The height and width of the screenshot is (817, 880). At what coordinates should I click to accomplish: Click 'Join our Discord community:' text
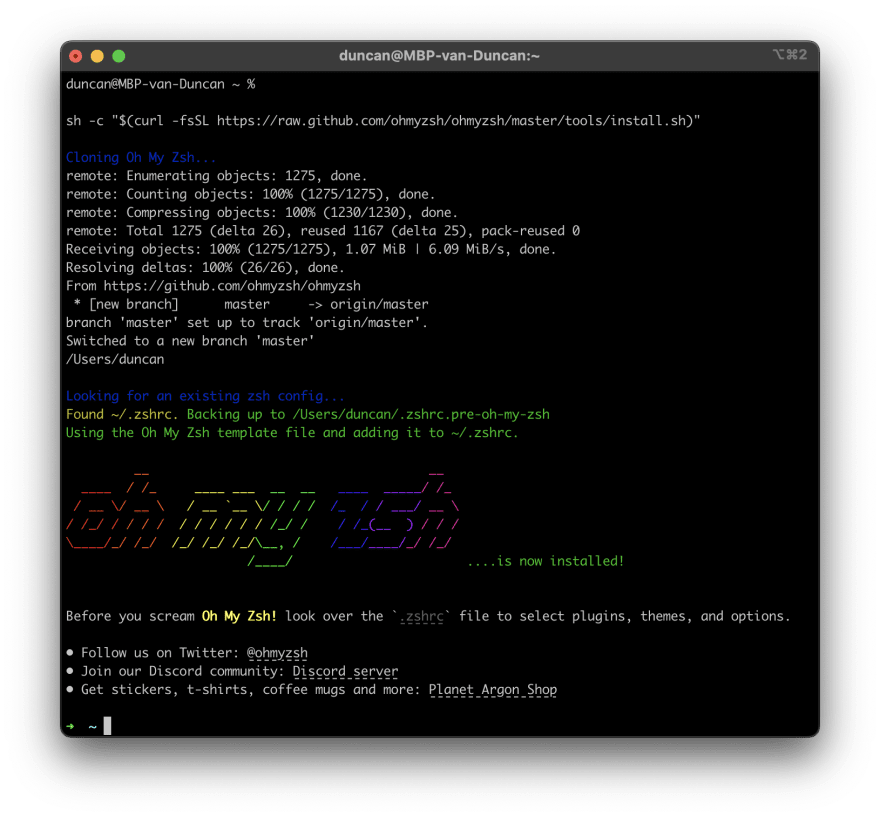pos(183,672)
